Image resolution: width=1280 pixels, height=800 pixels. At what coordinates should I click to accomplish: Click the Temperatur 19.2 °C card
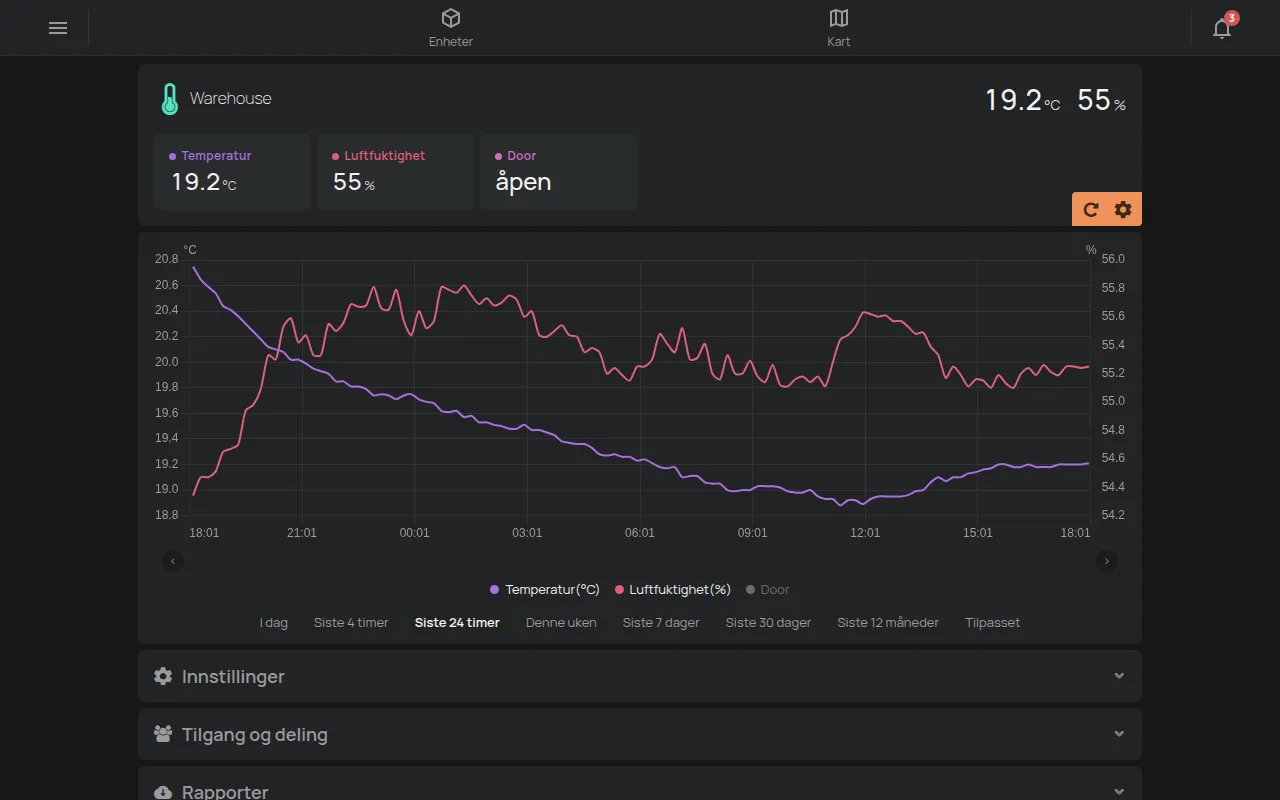[x=232, y=172]
